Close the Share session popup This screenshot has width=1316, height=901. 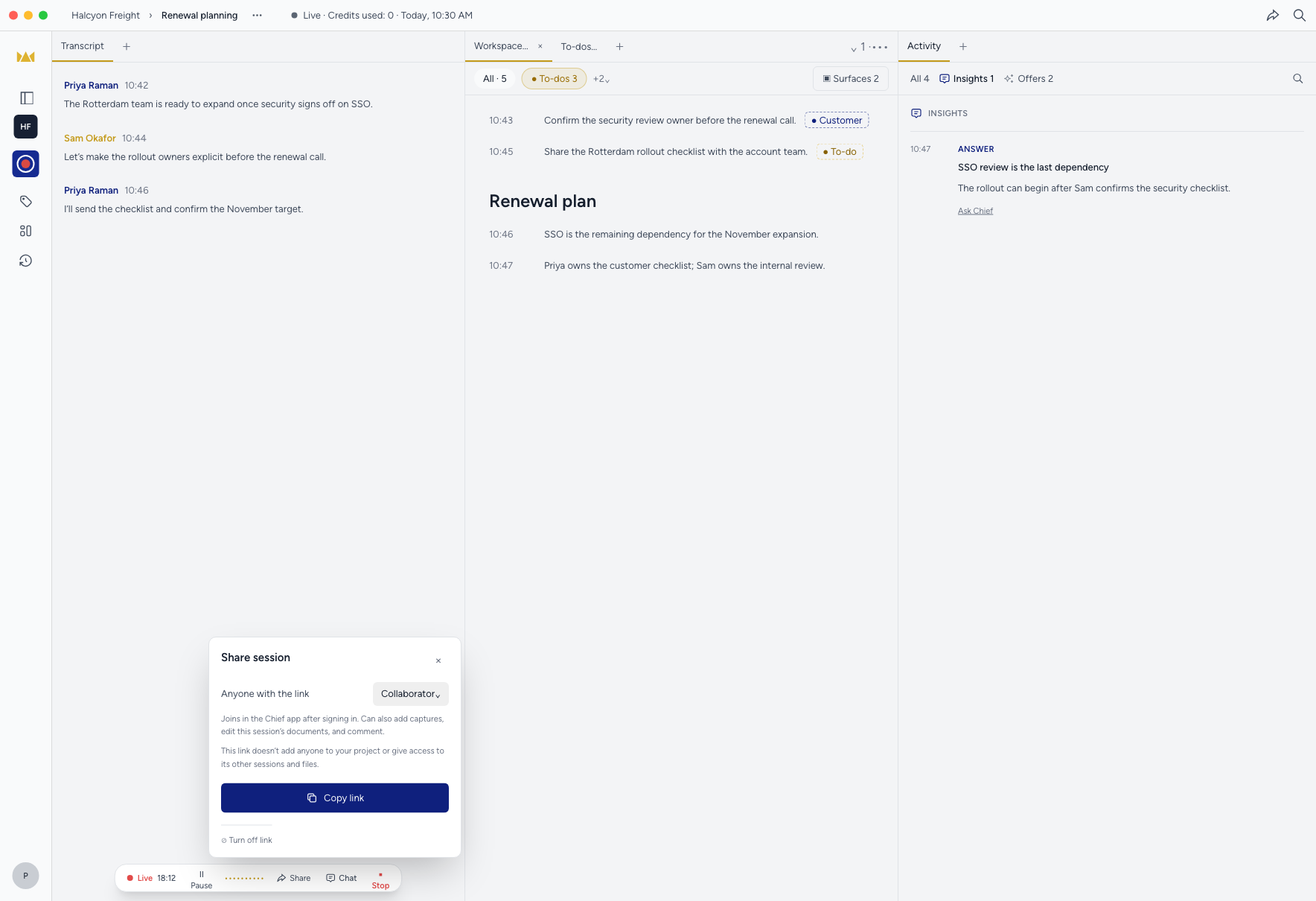click(438, 660)
